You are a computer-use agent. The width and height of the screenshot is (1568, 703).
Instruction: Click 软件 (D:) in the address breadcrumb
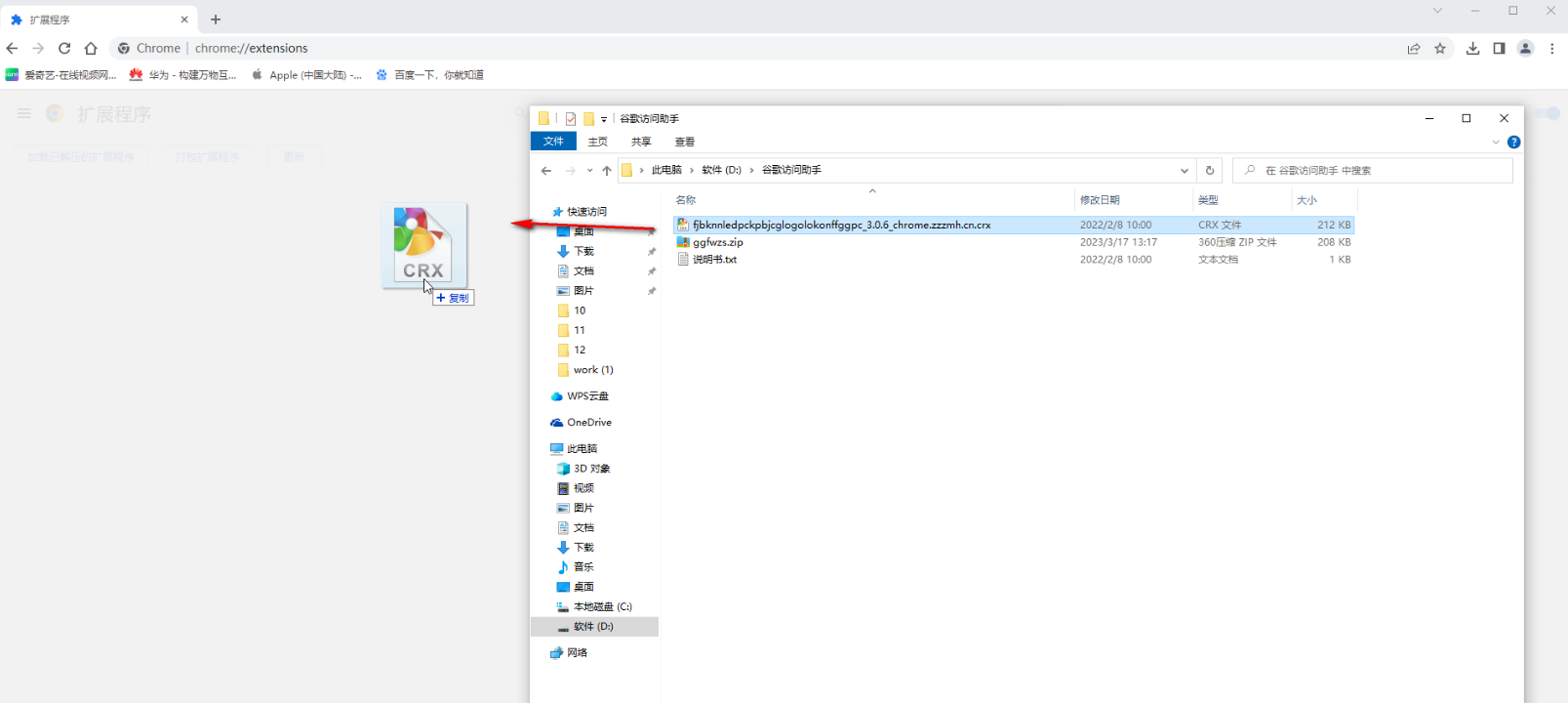pyautogui.click(x=721, y=170)
